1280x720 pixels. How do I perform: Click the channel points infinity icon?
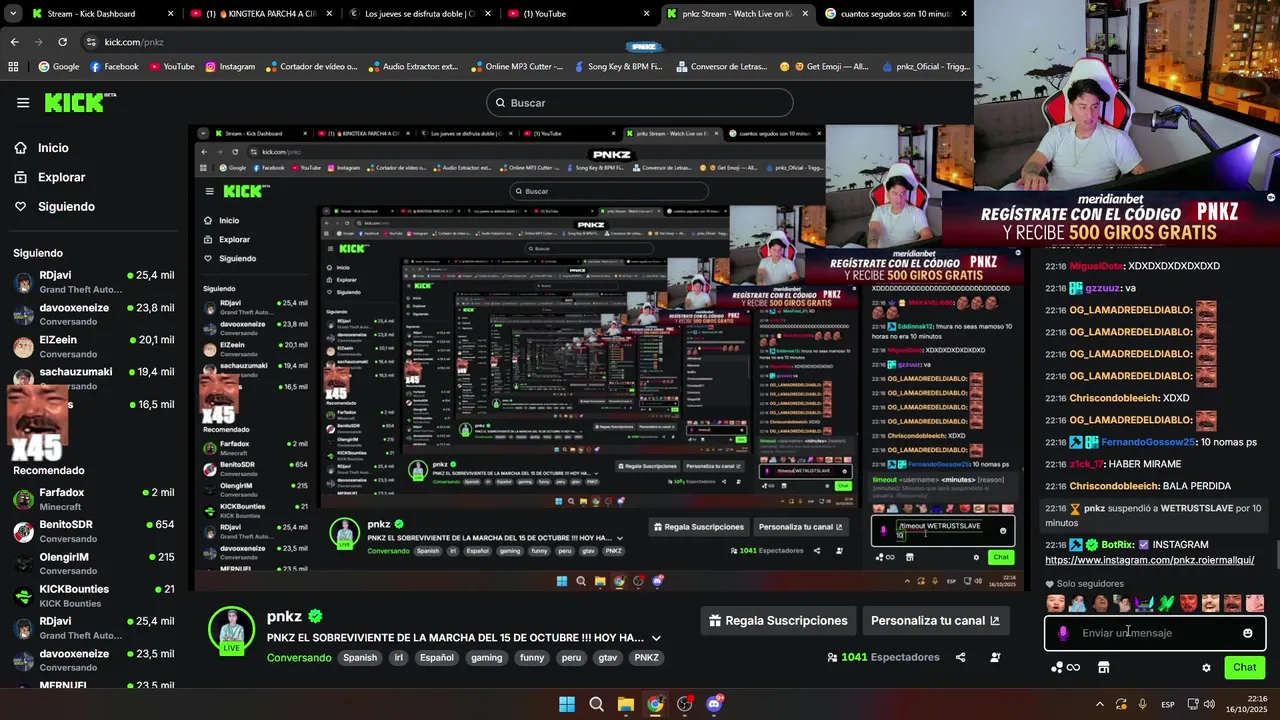(1066, 667)
